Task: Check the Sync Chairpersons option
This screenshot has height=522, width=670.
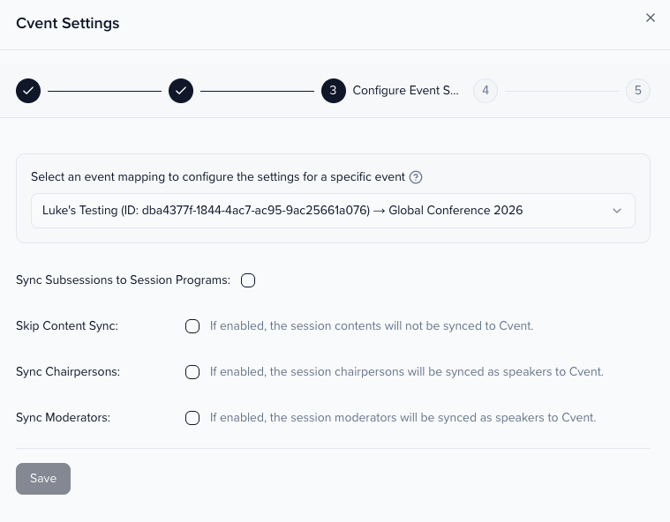Action: pyautogui.click(x=192, y=372)
